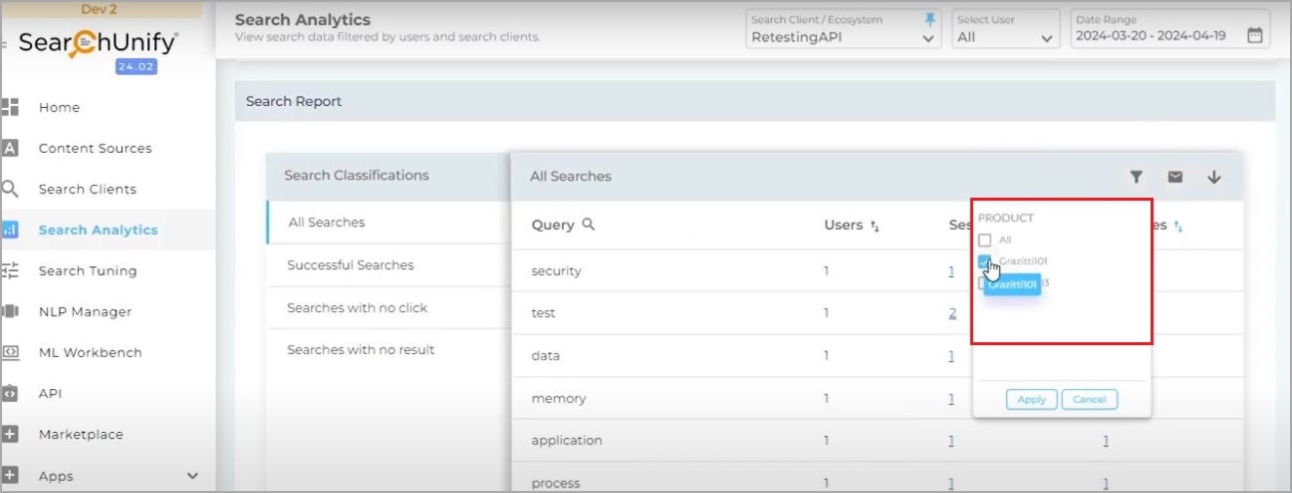Switch to Searches with no result
Screen dimensions: 1292x493
click(360, 350)
